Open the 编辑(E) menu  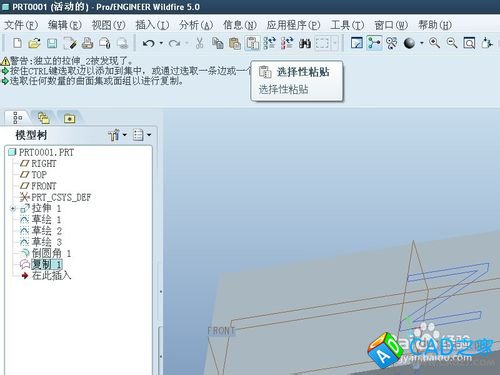point(65,25)
